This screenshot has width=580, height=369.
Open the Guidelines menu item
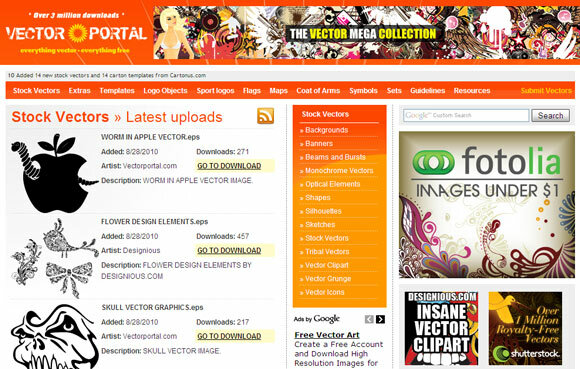click(427, 91)
